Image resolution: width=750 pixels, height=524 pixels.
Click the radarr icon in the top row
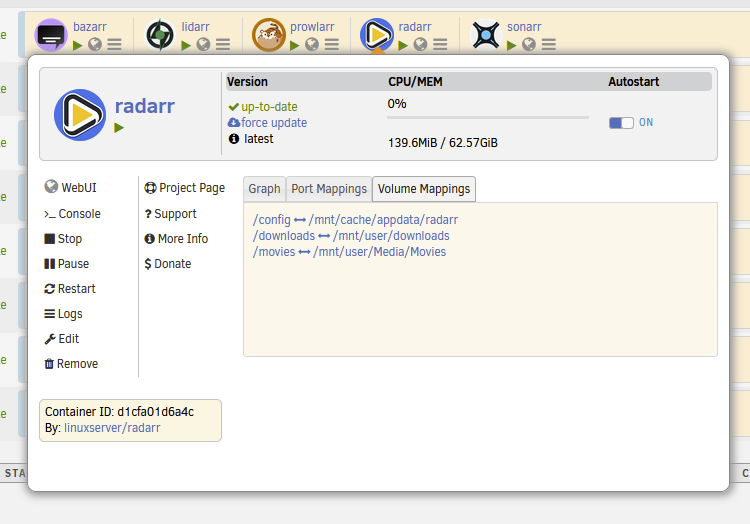377,34
